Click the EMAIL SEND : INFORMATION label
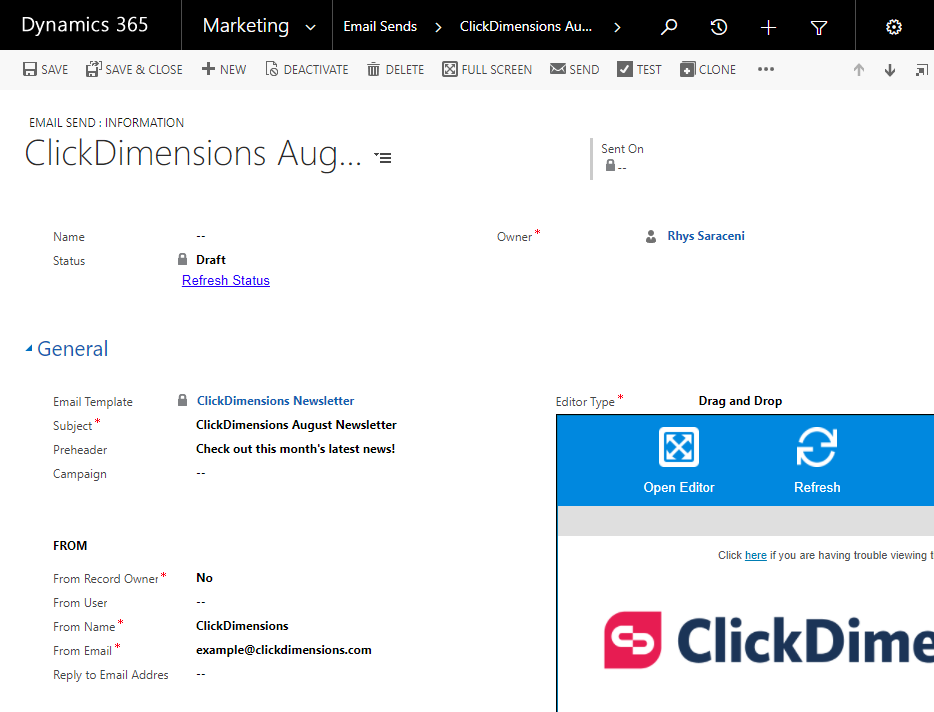 click(107, 123)
